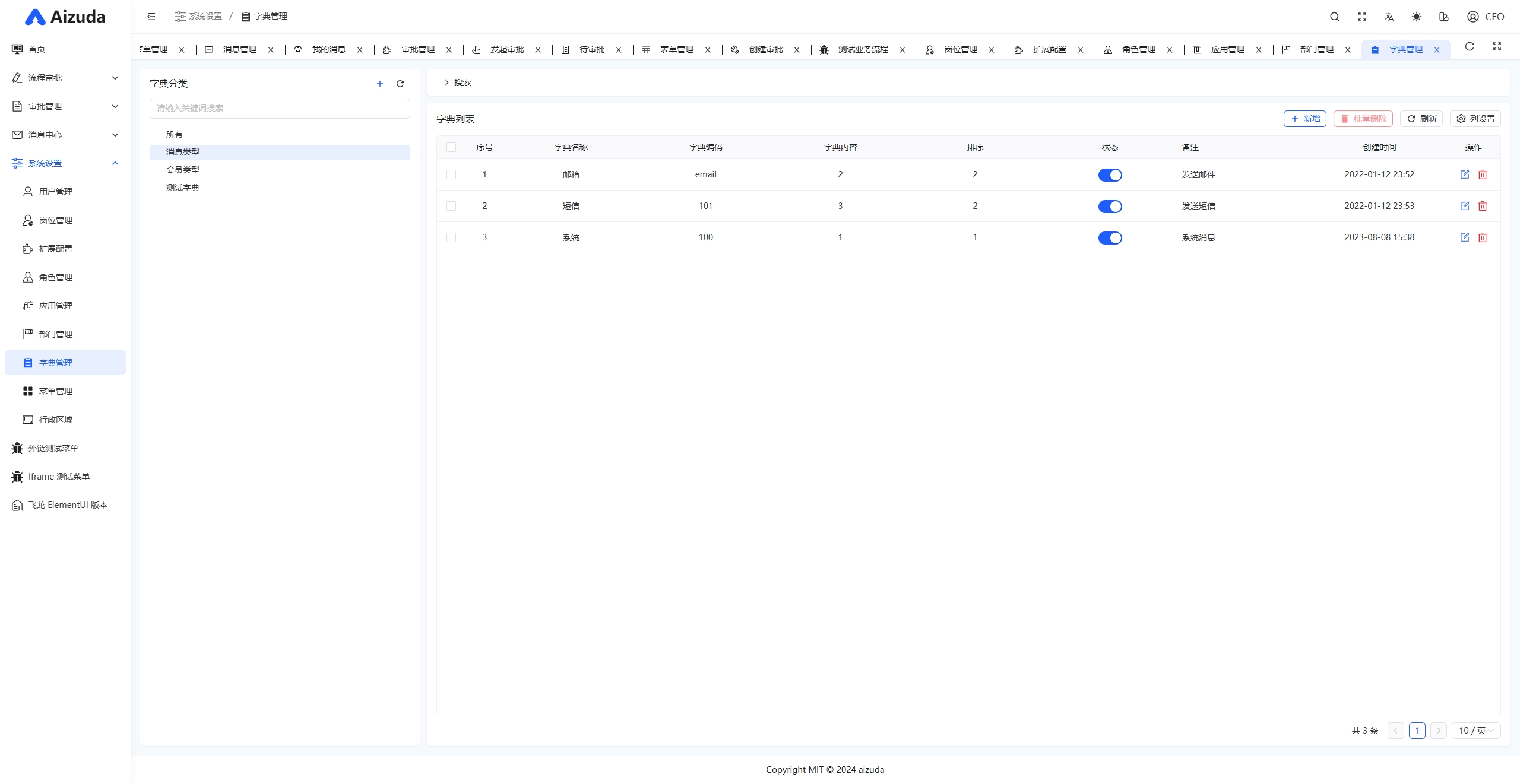The width and height of the screenshot is (1520, 784).
Task: Open 菜单管理 in the sidebar
Action: pos(55,391)
